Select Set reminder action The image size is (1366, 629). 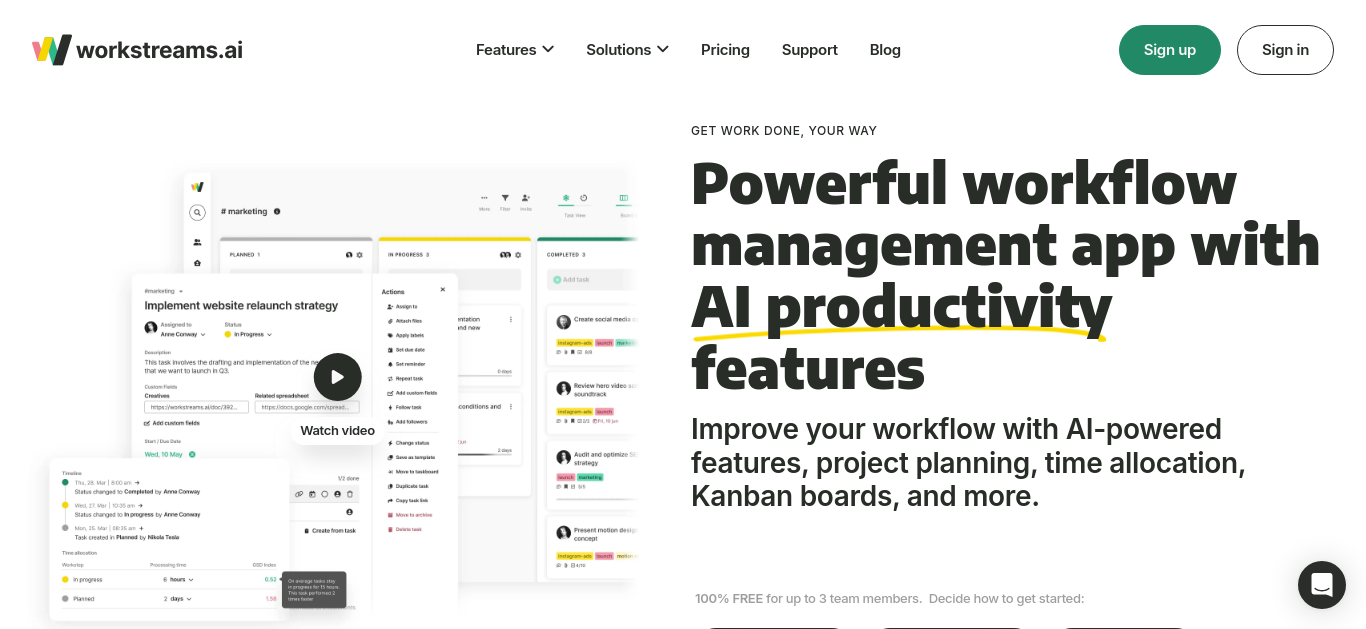coord(404,364)
